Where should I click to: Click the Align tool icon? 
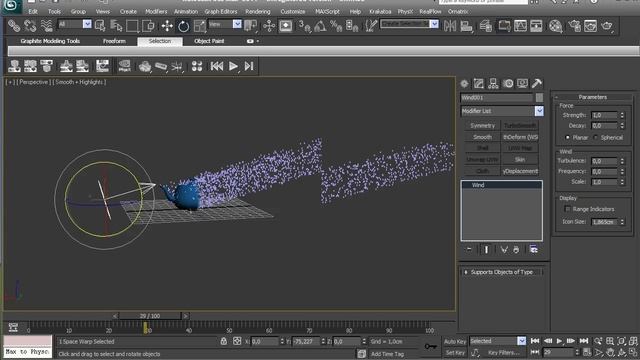tap(466, 26)
